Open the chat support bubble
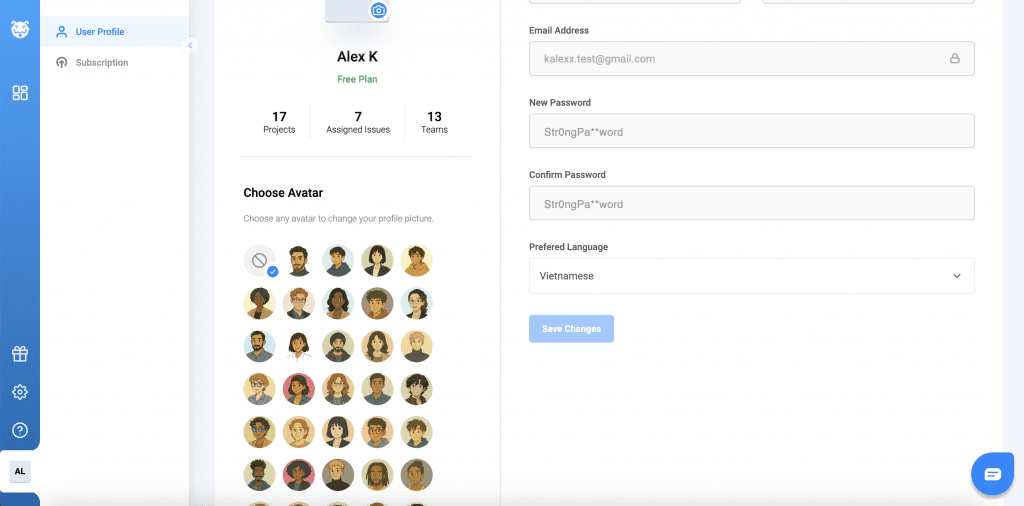Image resolution: width=1024 pixels, height=506 pixels. point(992,474)
